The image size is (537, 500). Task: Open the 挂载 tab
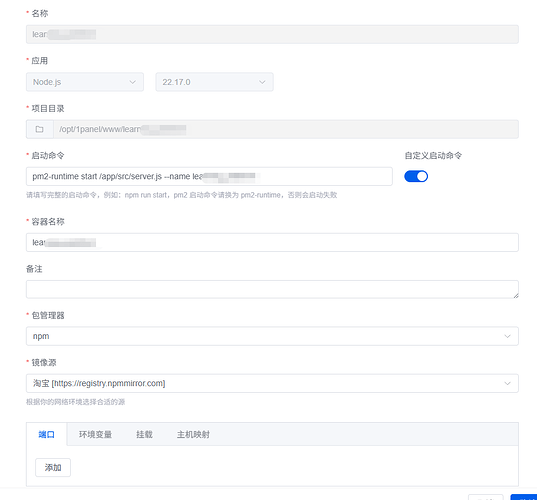[144, 434]
